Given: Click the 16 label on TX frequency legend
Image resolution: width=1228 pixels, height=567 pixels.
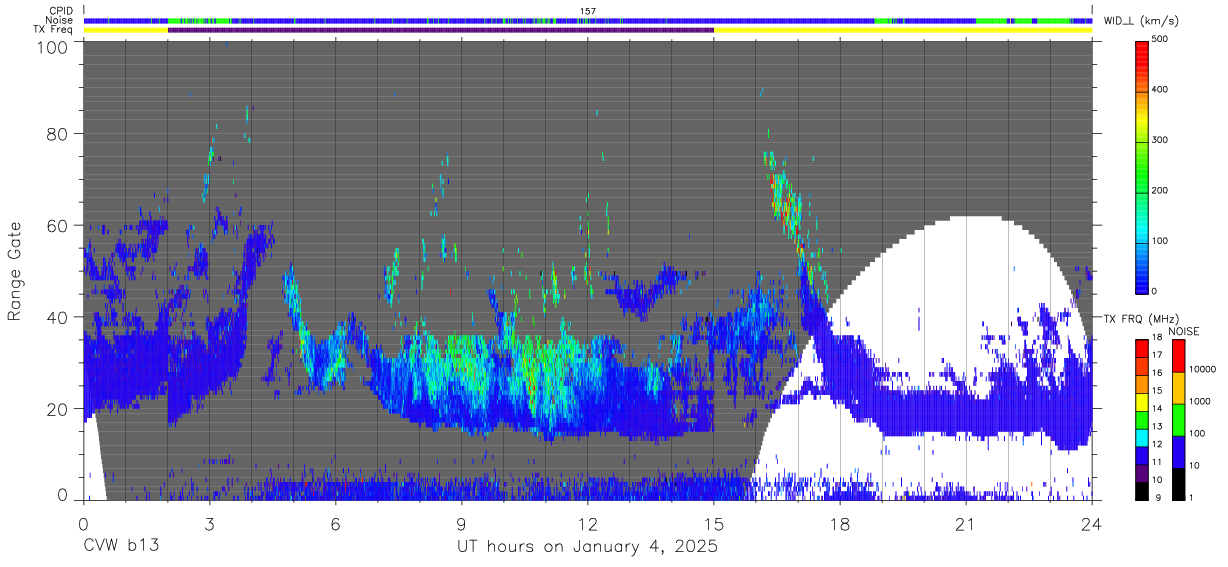Looking at the screenshot, I should point(1157,373).
